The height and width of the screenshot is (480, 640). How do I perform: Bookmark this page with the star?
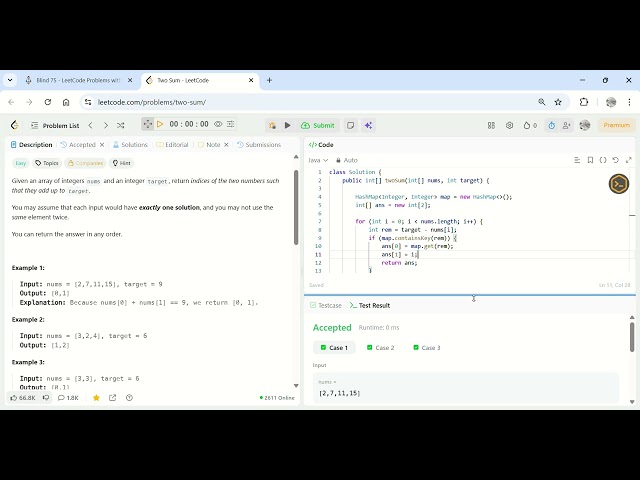(558, 102)
